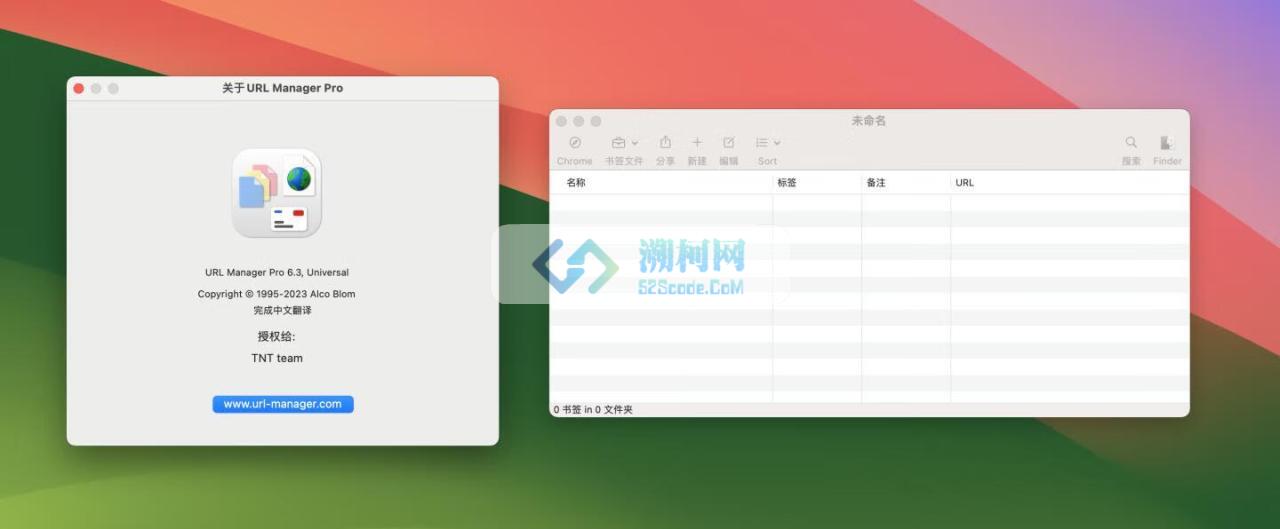The height and width of the screenshot is (529, 1280).
Task: Click the URL Manager Pro app icon
Action: 277,194
